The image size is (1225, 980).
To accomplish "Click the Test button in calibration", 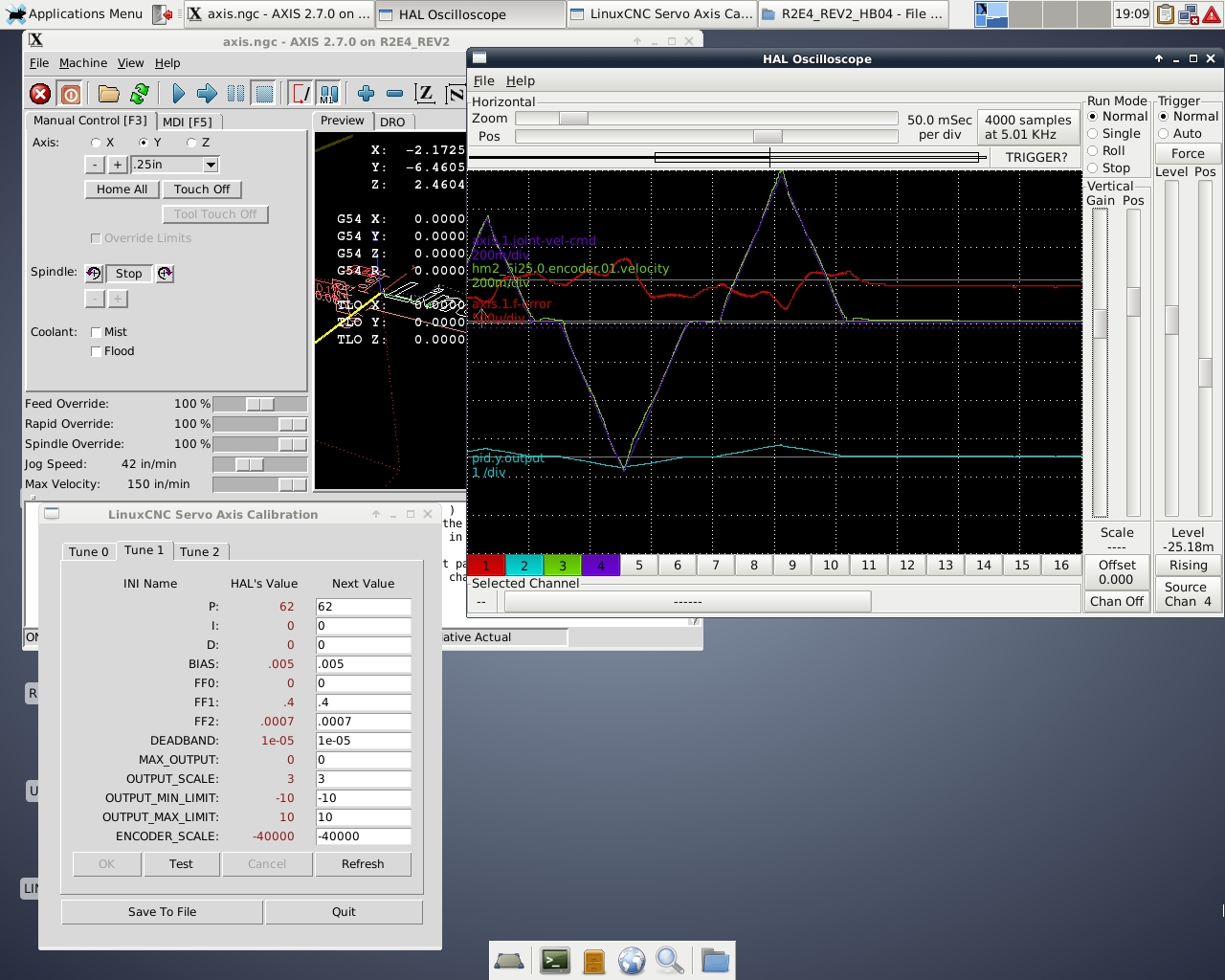I will 181,864.
